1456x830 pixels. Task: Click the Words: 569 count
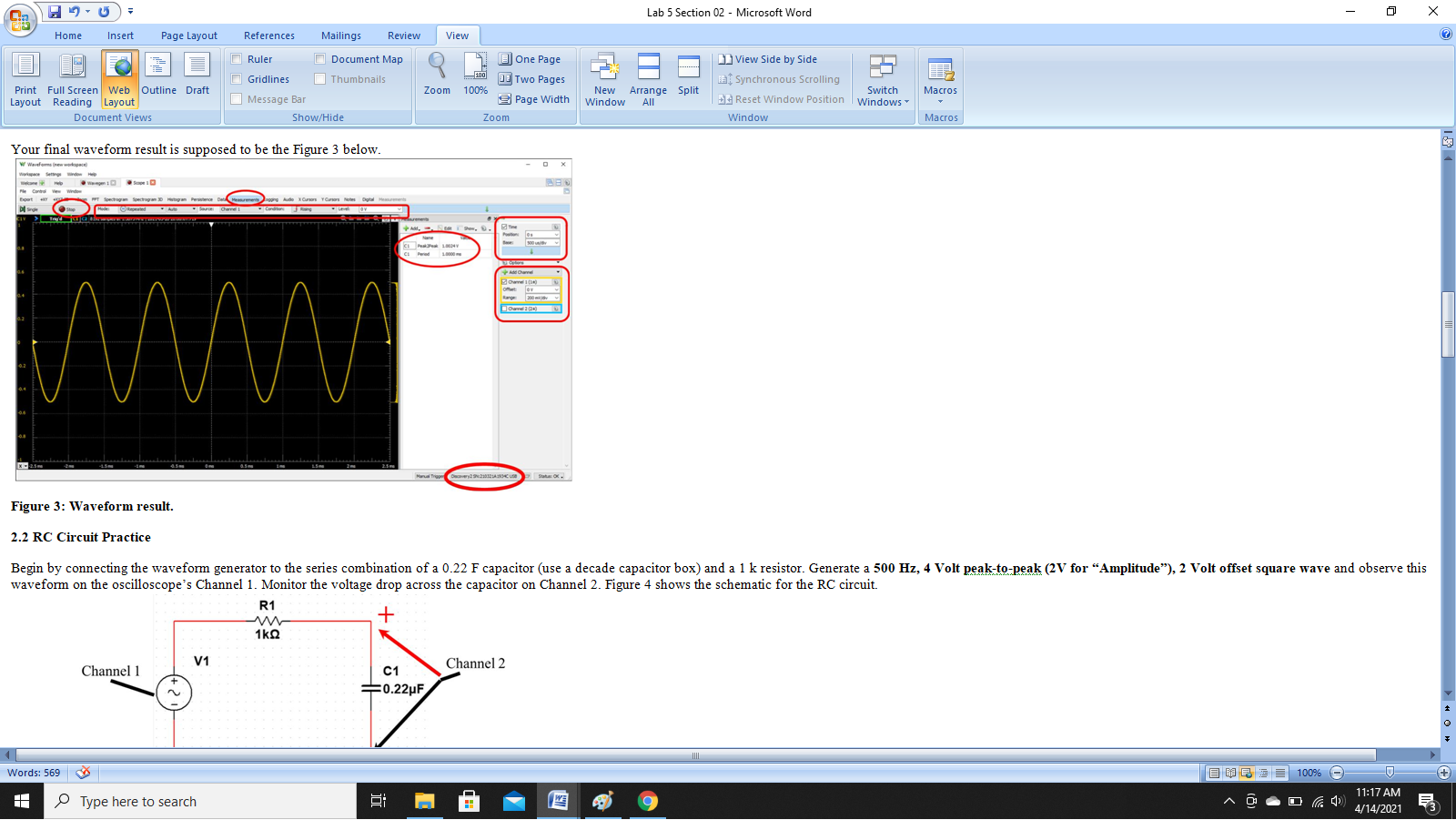click(33, 773)
